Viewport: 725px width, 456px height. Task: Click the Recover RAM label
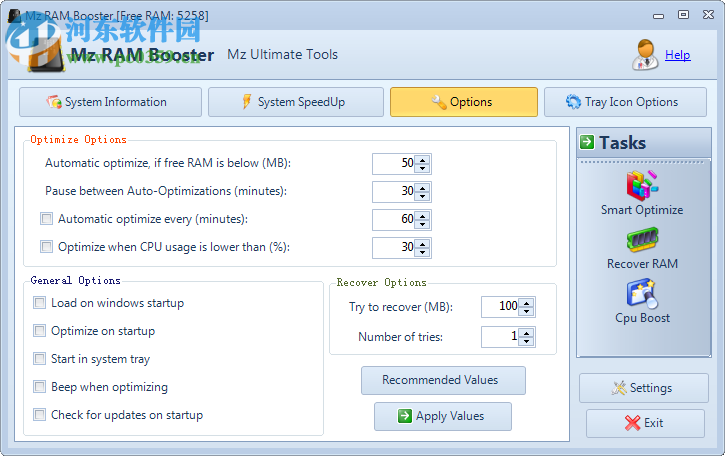[x=642, y=264]
